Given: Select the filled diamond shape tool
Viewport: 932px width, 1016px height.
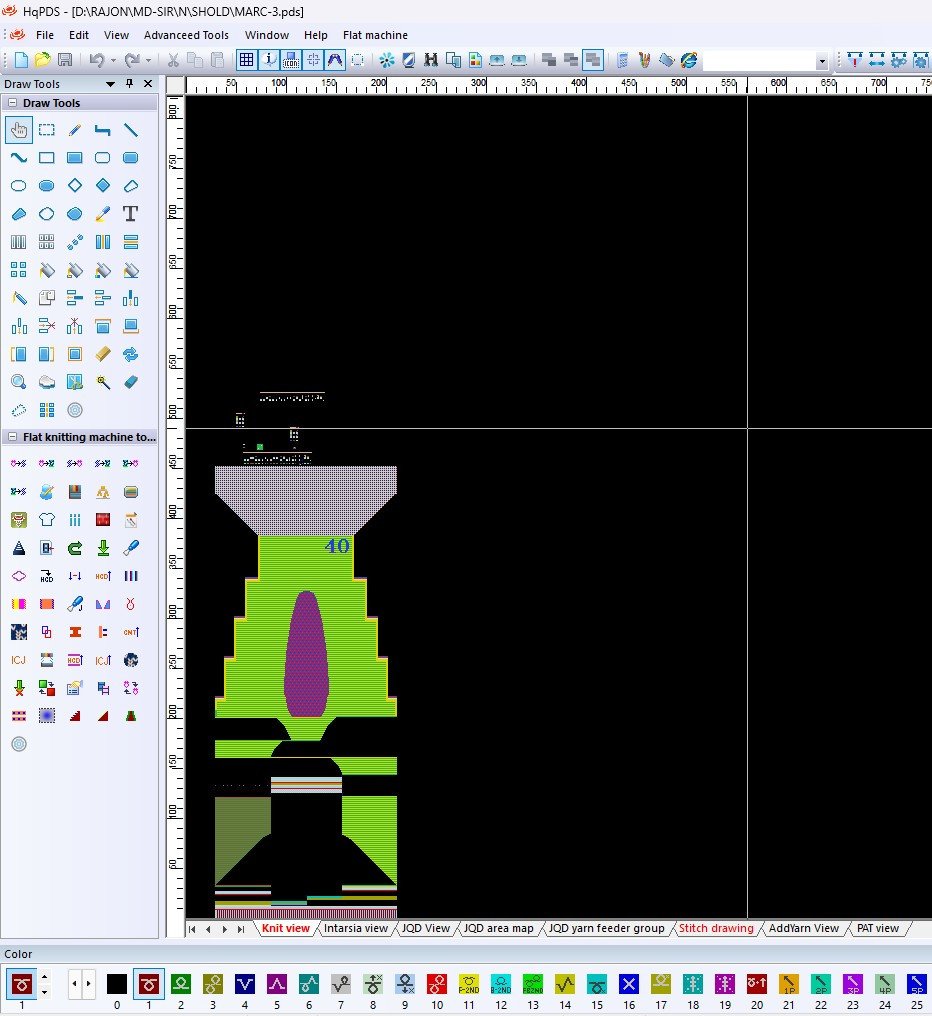Looking at the screenshot, I should tap(102, 186).
